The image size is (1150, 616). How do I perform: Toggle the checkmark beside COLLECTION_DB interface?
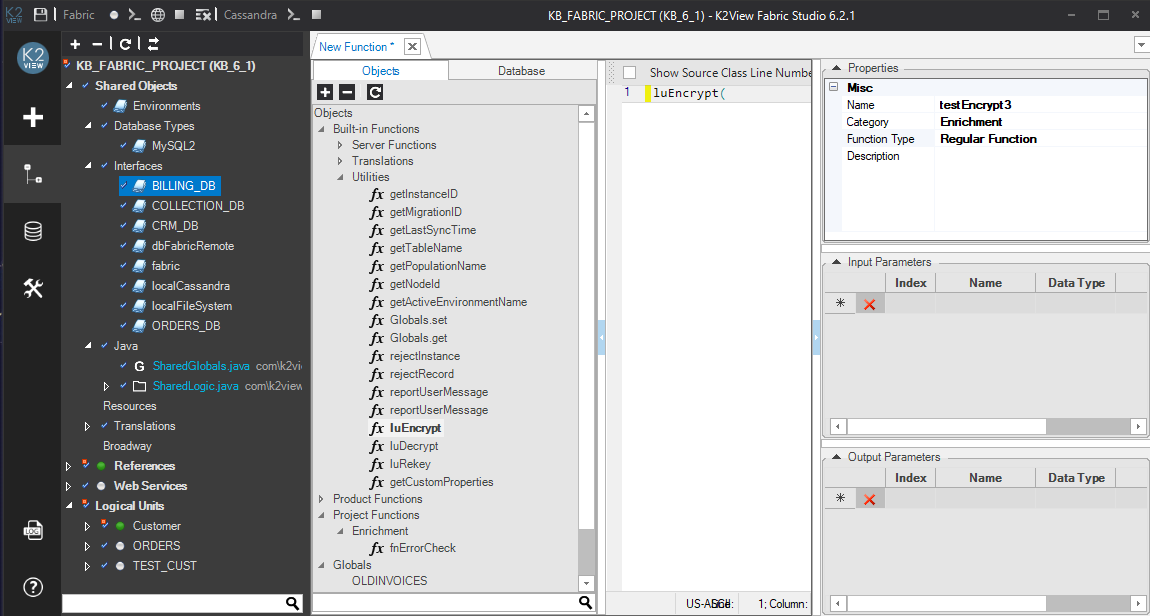pos(124,206)
